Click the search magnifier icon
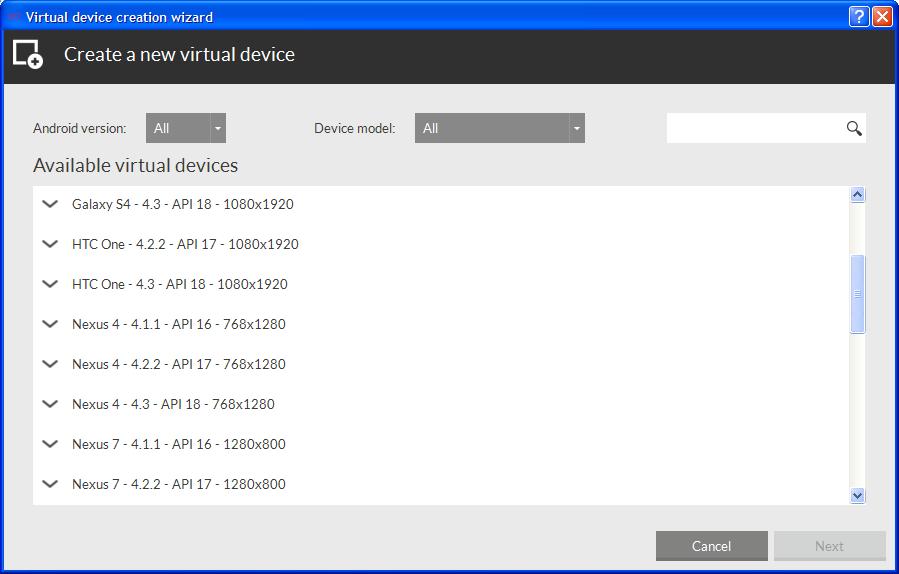Viewport: 899px width, 574px height. click(x=854, y=128)
